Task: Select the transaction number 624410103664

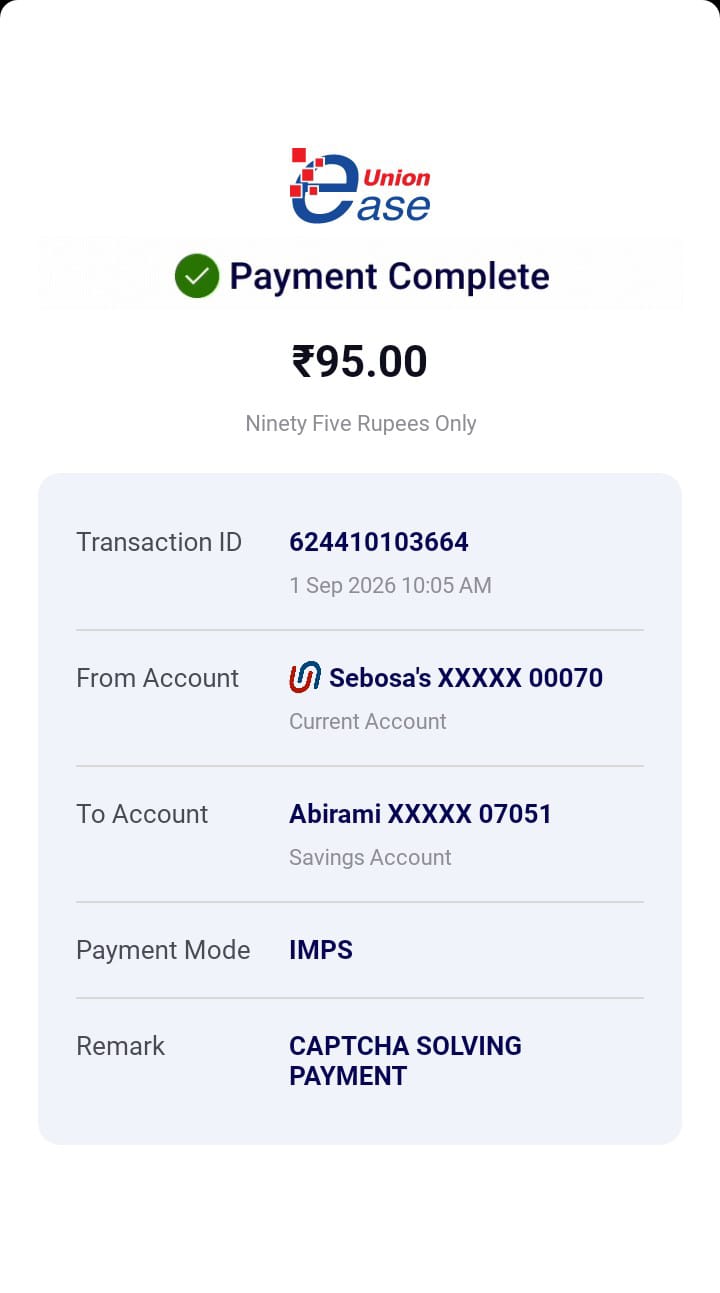Action: click(379, 542)
